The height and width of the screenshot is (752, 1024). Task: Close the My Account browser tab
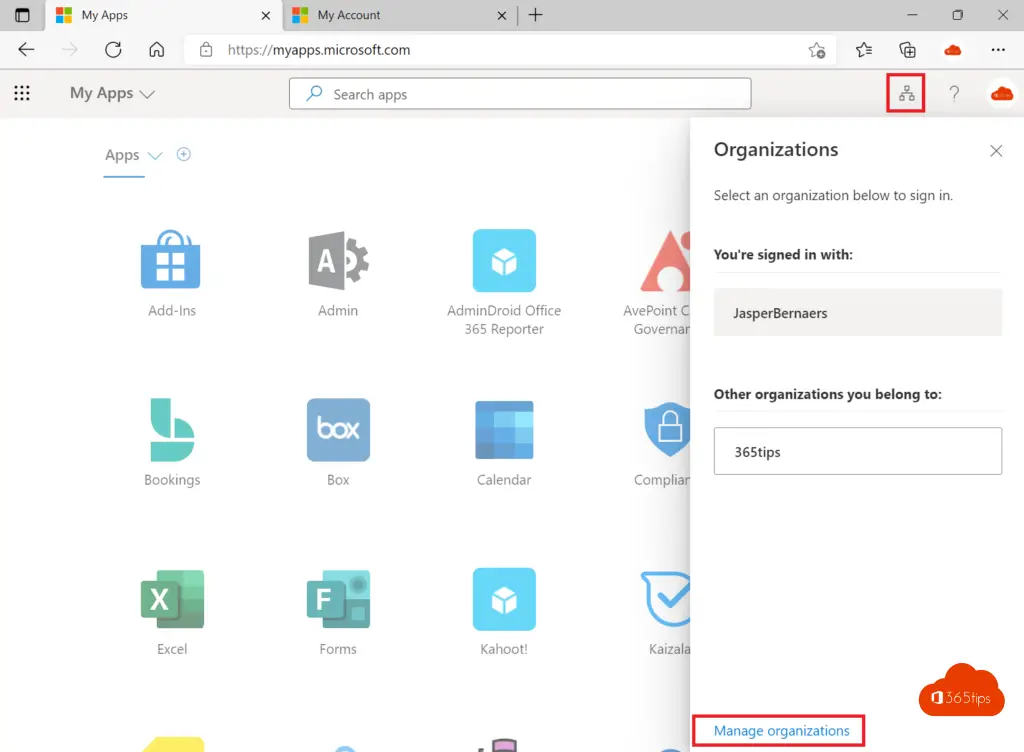tap(502, 16)
